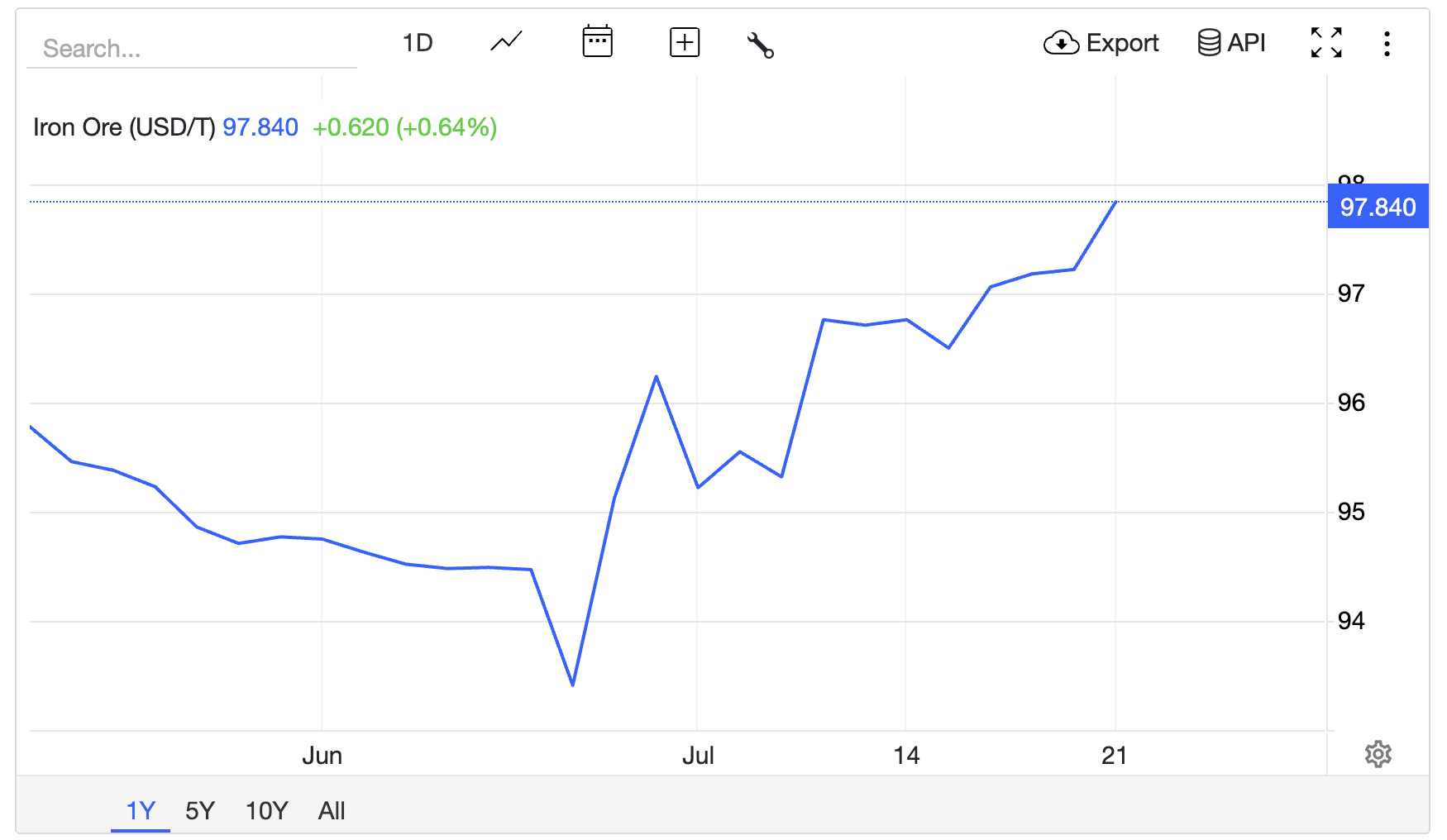Open the 1D interval selector
Image resolution: width=1447 pixels, height=840 pixels.
coord(418,43)
